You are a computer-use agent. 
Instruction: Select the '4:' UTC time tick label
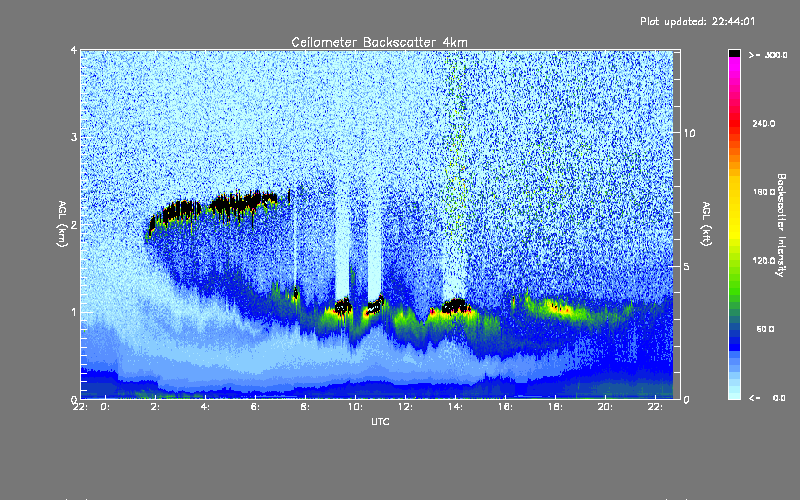coord(205,407)
